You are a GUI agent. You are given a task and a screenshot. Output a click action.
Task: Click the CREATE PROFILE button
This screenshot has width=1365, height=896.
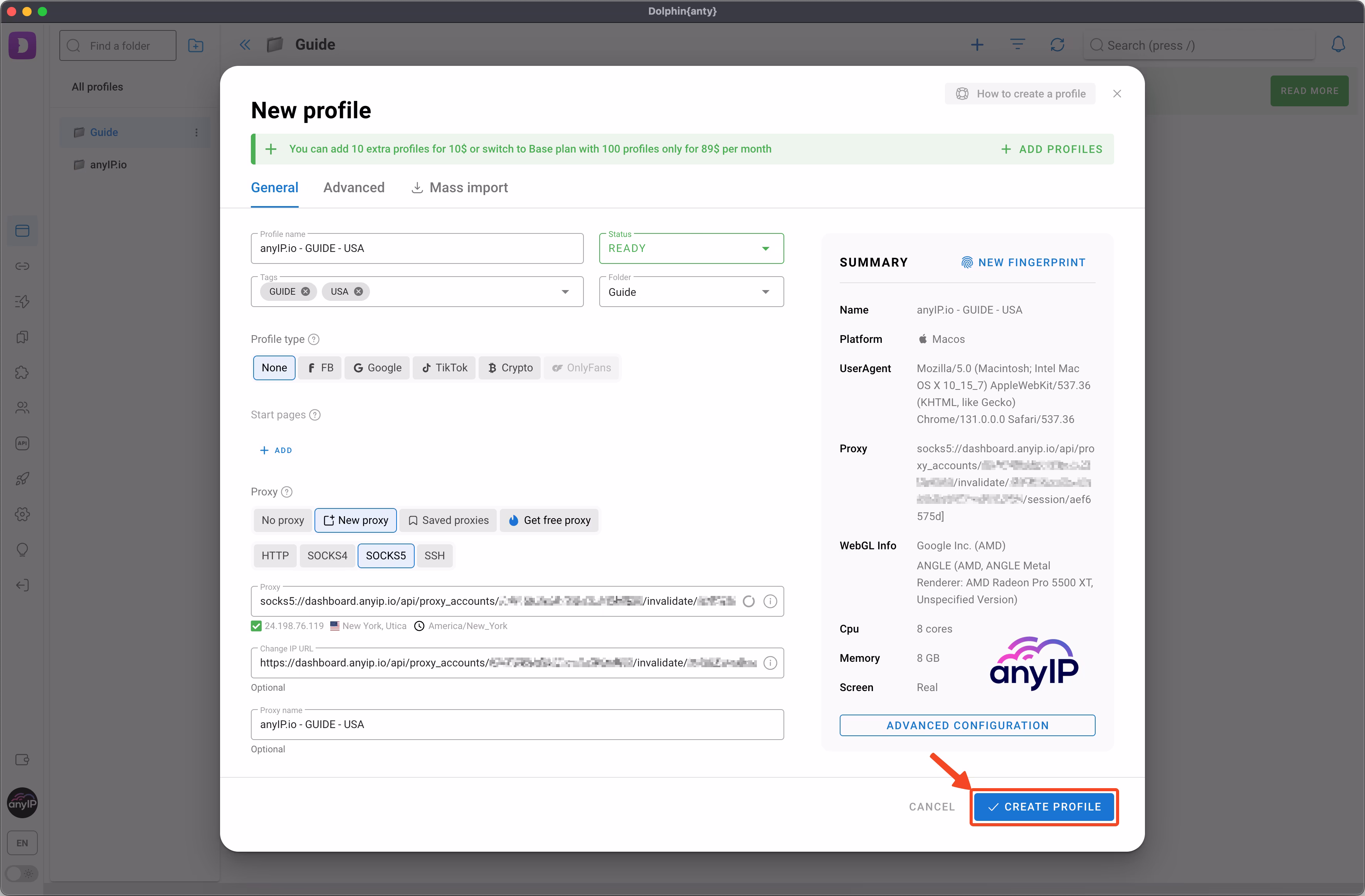(1044, 807)
